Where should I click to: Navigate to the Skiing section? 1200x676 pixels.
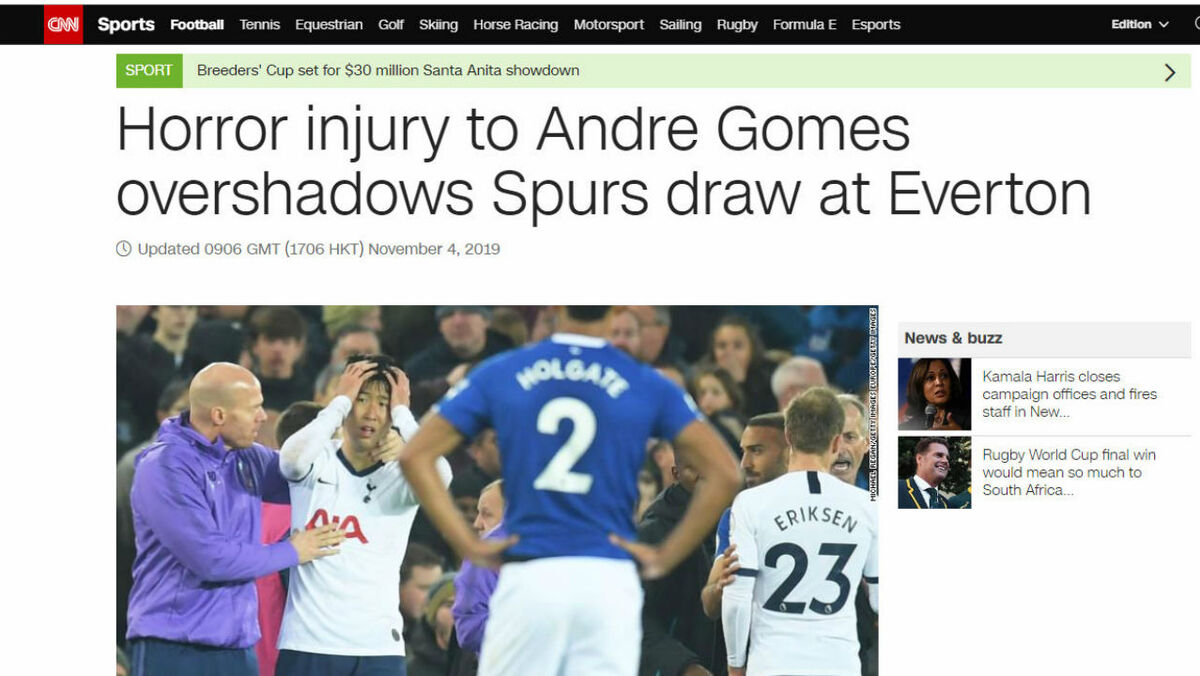[x=438, y=24]
